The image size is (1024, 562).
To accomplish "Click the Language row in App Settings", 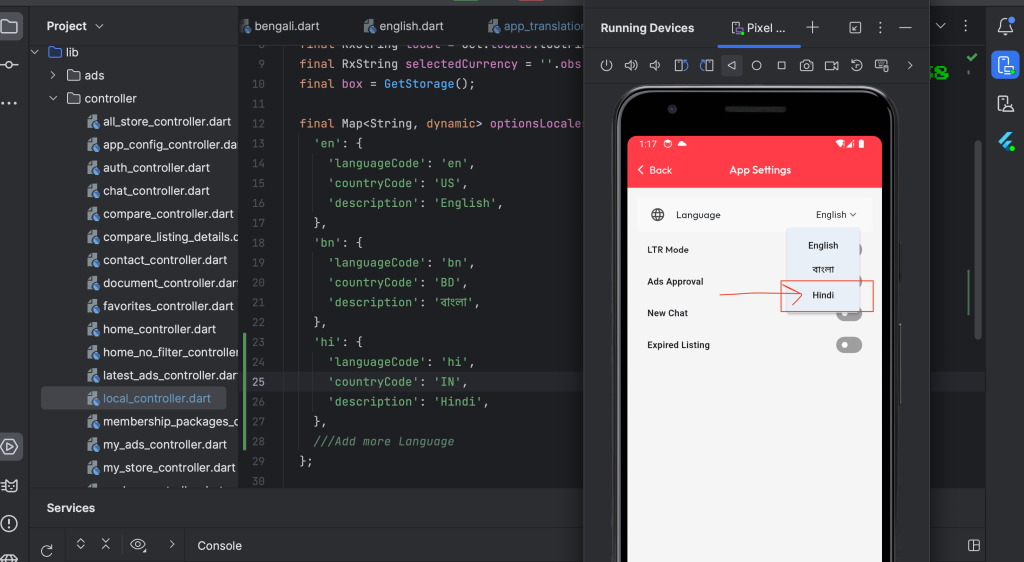I will [x=754, y=215].
